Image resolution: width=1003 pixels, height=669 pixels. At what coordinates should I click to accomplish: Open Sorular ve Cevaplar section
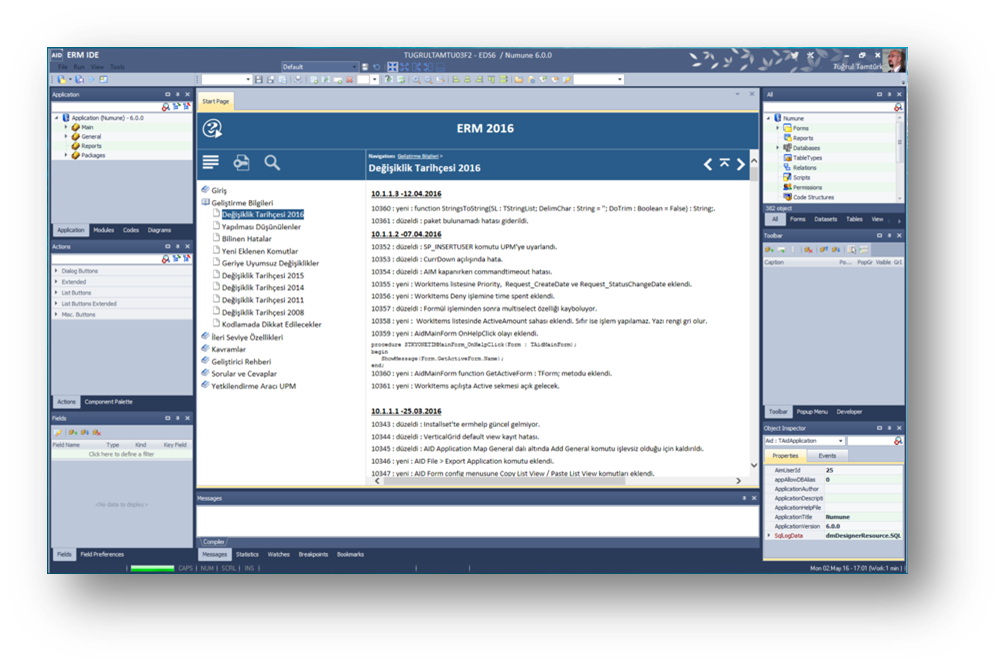coord(244,374)
